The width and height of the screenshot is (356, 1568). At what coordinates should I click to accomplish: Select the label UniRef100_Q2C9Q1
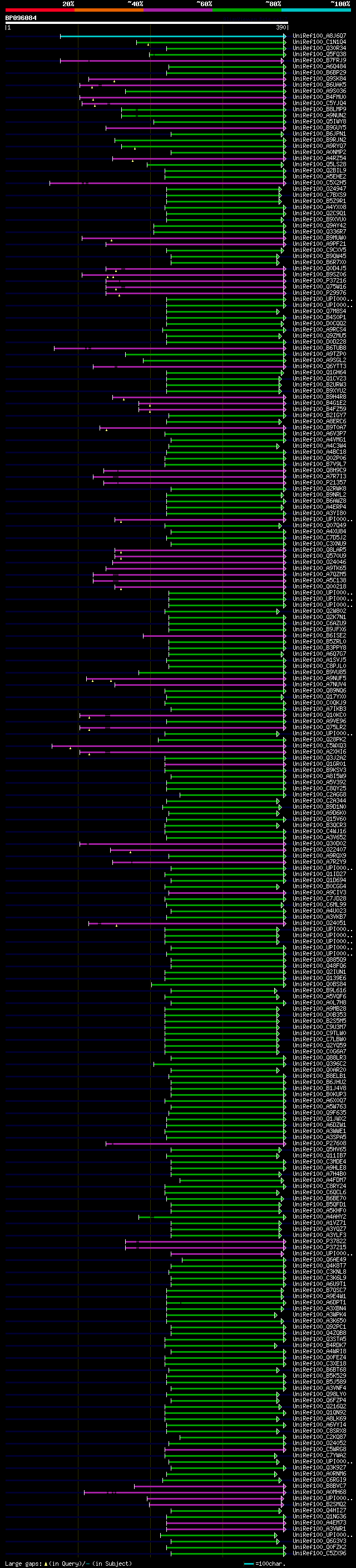(x=319, y=213)
